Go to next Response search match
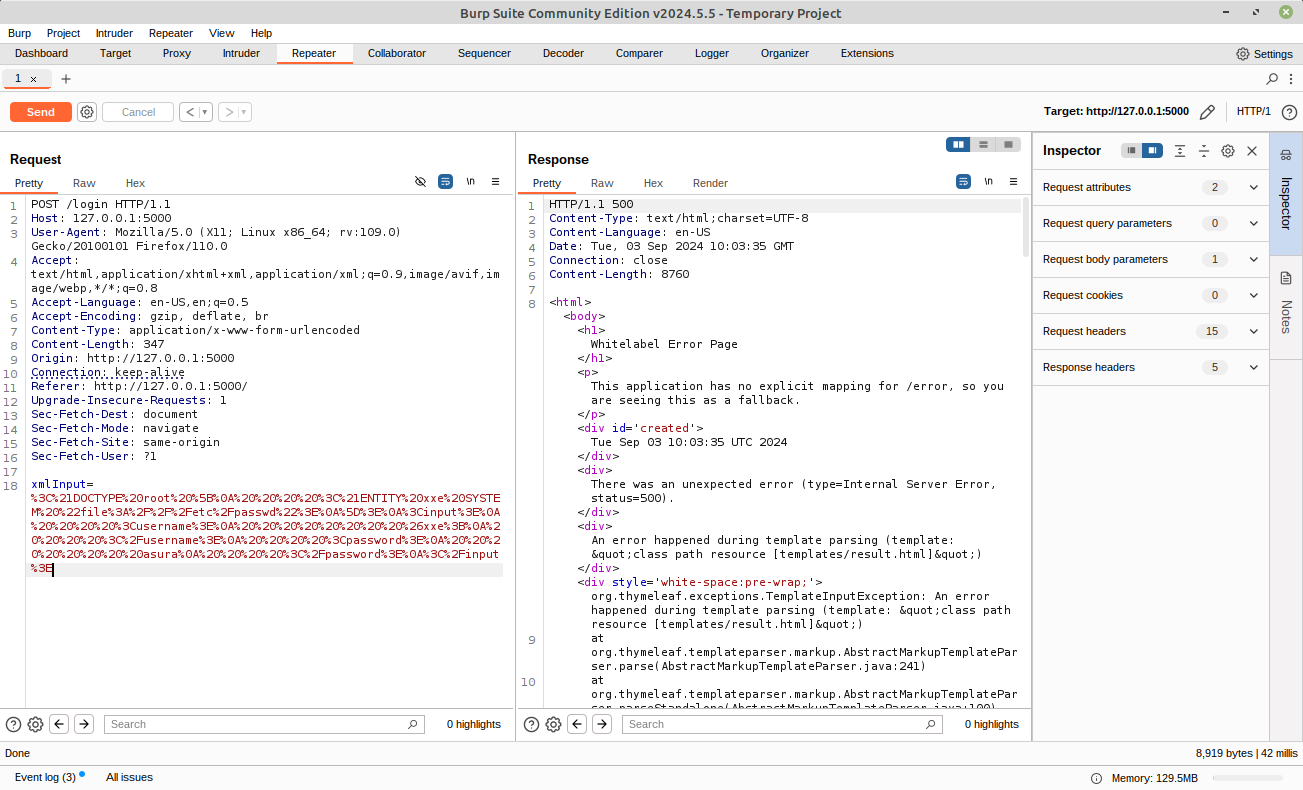 [602, 724]
